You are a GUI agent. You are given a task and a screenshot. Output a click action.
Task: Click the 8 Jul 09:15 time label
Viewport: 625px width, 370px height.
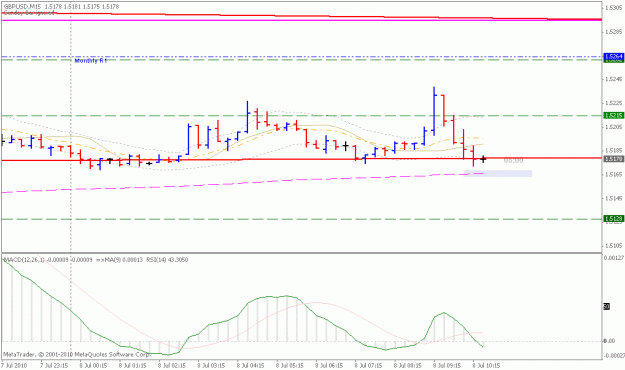pos(448,365)
